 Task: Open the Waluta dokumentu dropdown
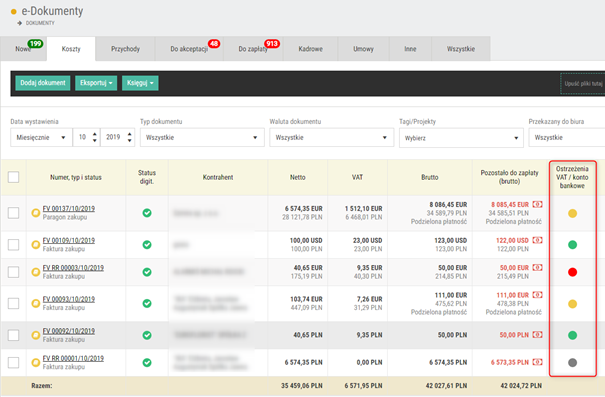[x=332, y=137]
